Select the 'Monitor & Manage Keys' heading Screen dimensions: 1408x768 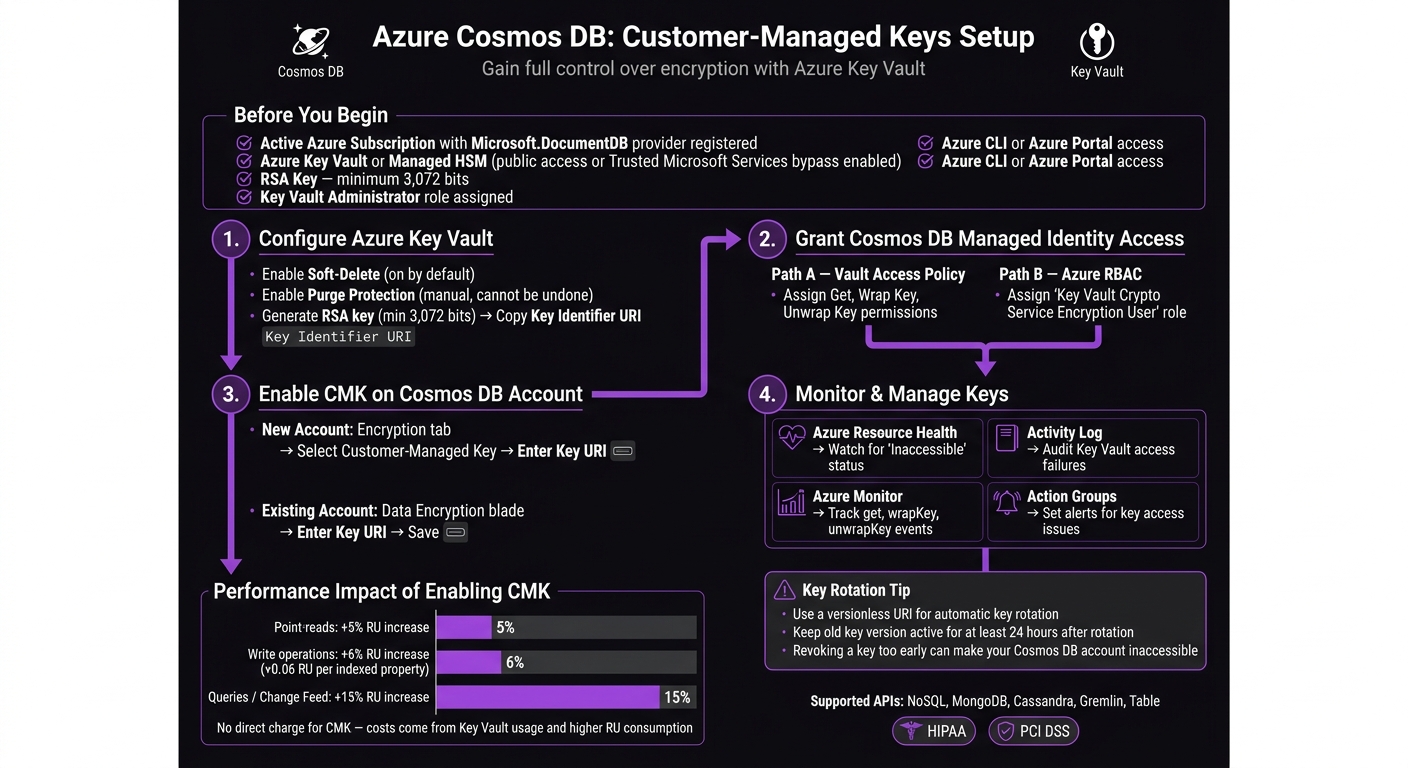[902, 394]
